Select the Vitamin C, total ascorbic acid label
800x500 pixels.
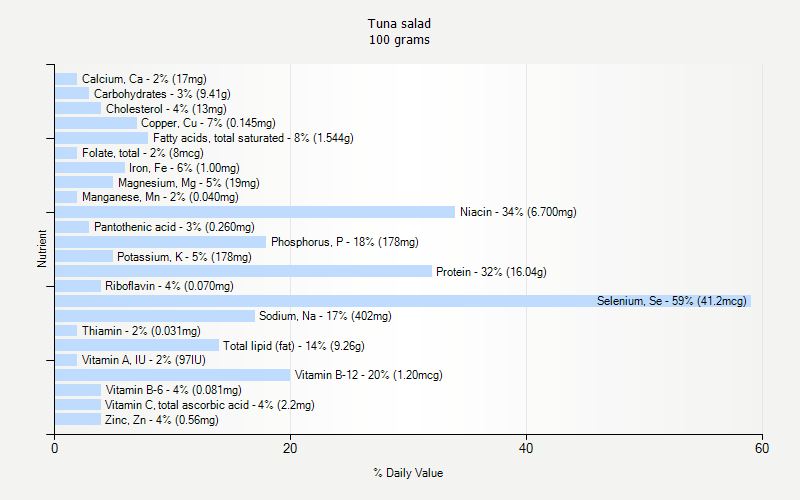coord(209,405)
